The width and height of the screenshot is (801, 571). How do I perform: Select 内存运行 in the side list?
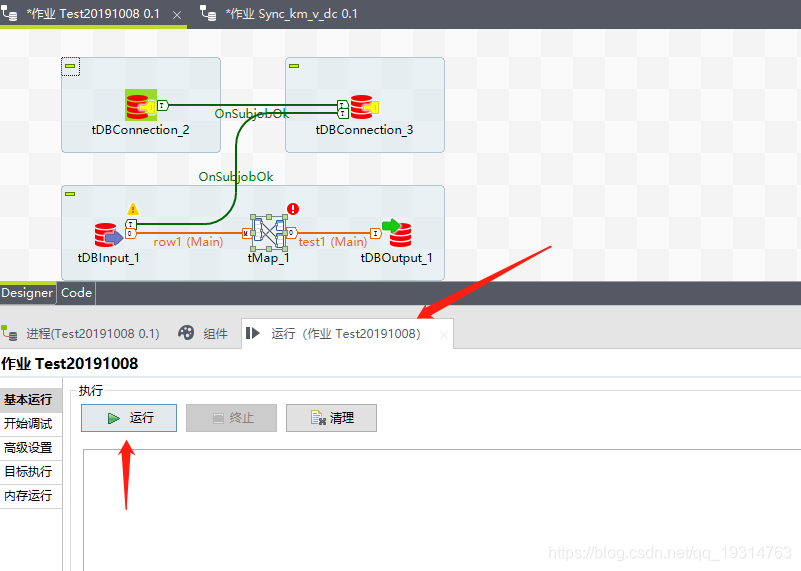point(31,496)
